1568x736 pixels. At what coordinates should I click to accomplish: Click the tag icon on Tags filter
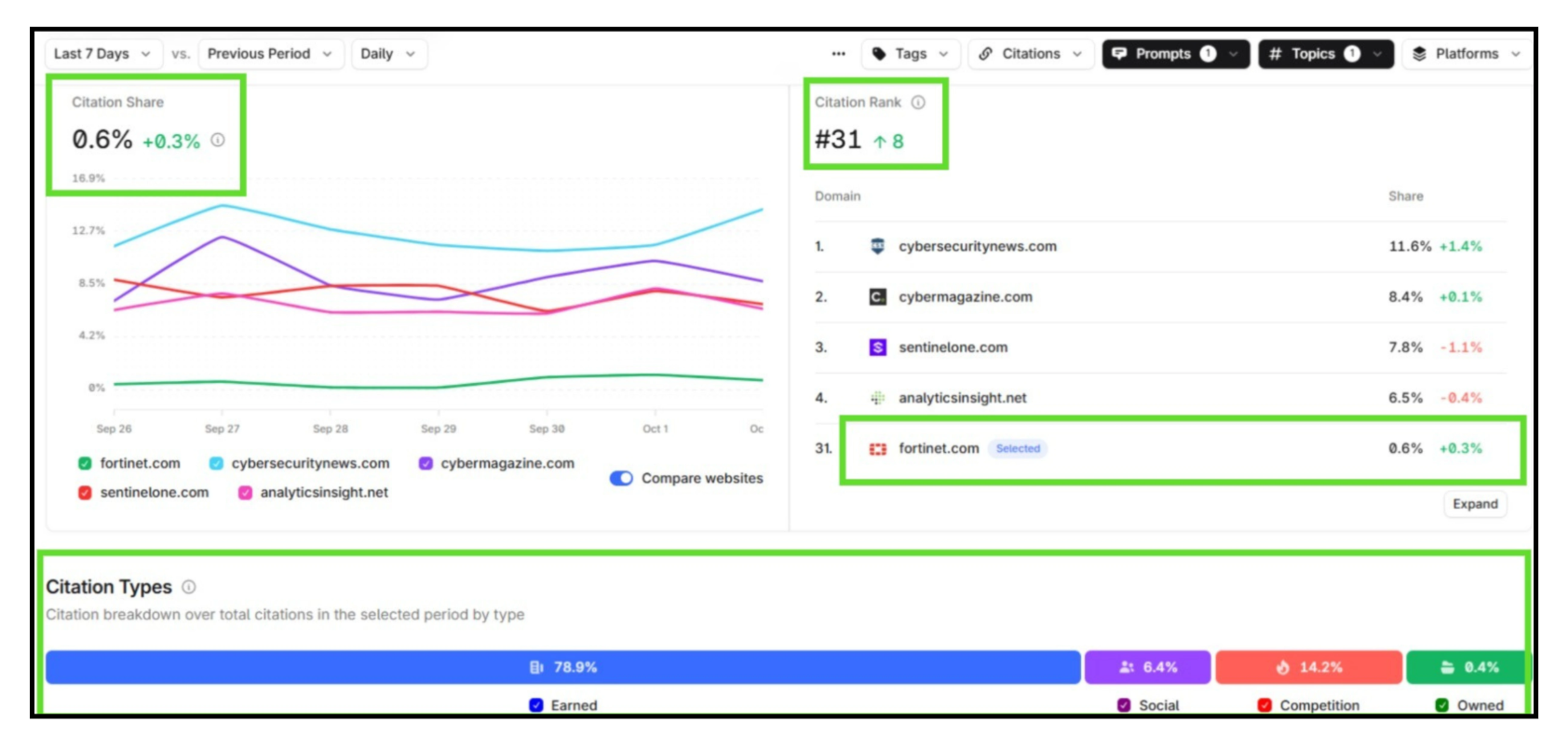click(x=879, y=54)
